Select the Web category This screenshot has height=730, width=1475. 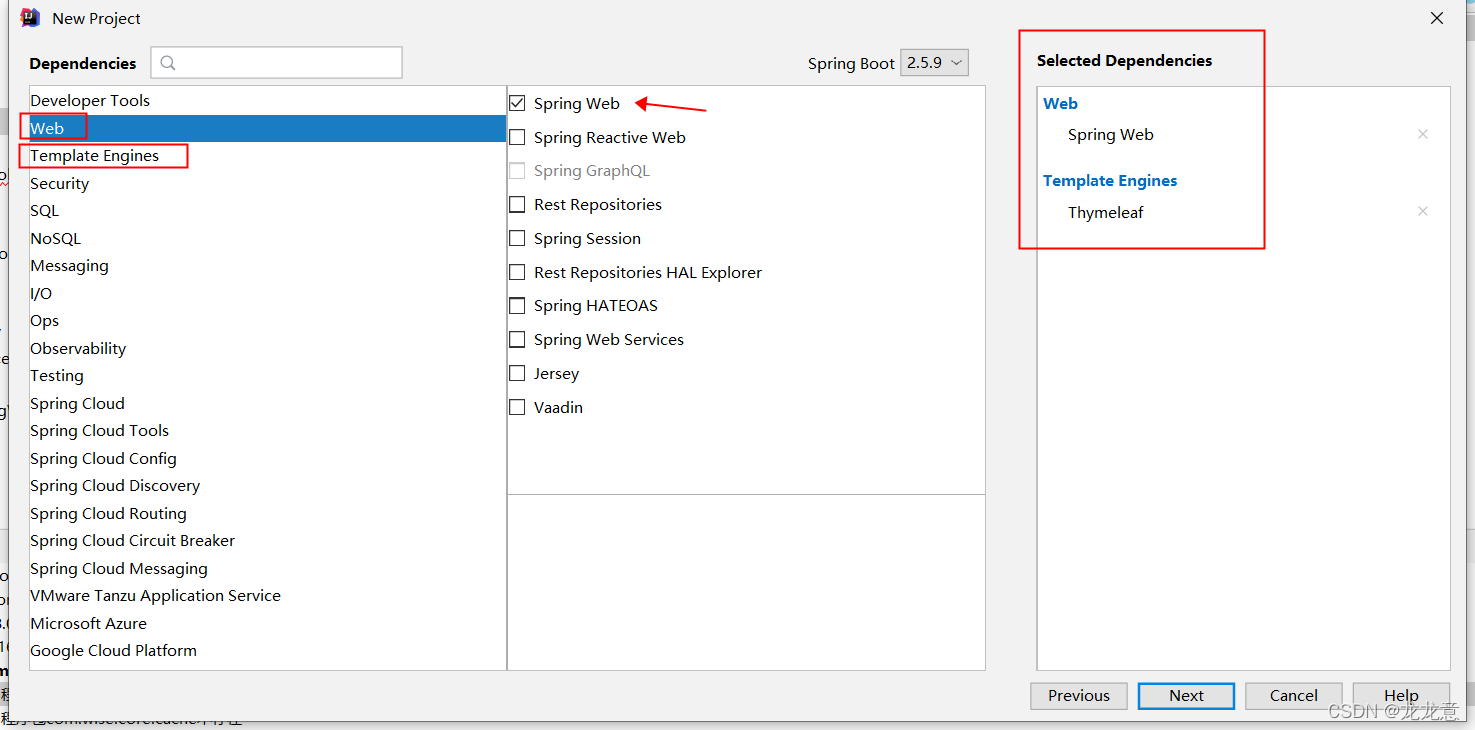[268, 128]
